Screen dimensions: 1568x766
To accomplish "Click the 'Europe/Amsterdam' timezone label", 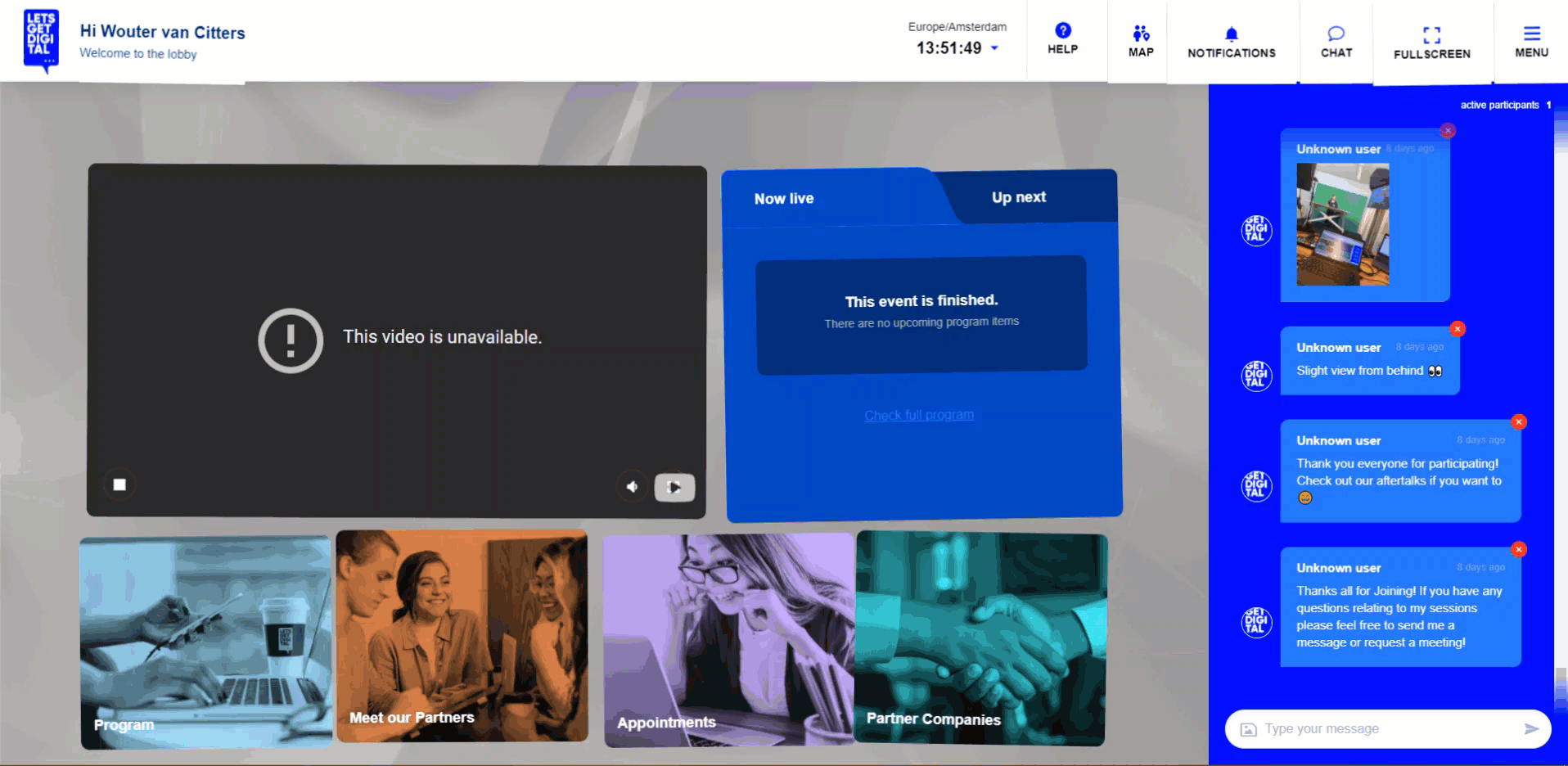I will pyautogui.click(x=957, y=27).
